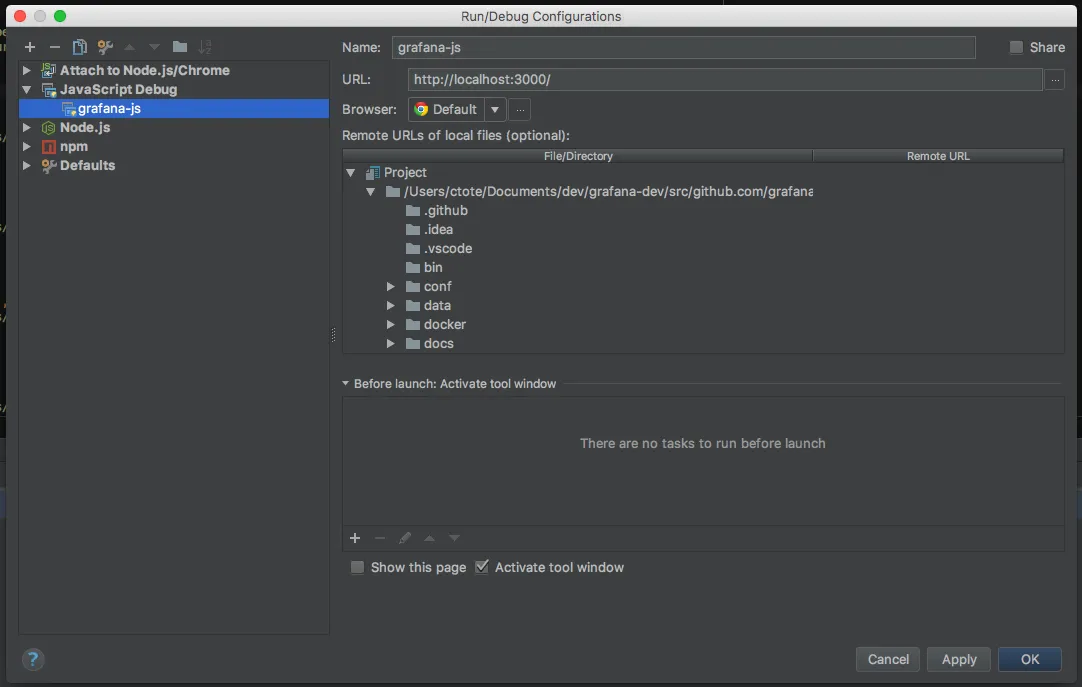
Task: Select grafana-js configuration
Action: coord(174,108)
